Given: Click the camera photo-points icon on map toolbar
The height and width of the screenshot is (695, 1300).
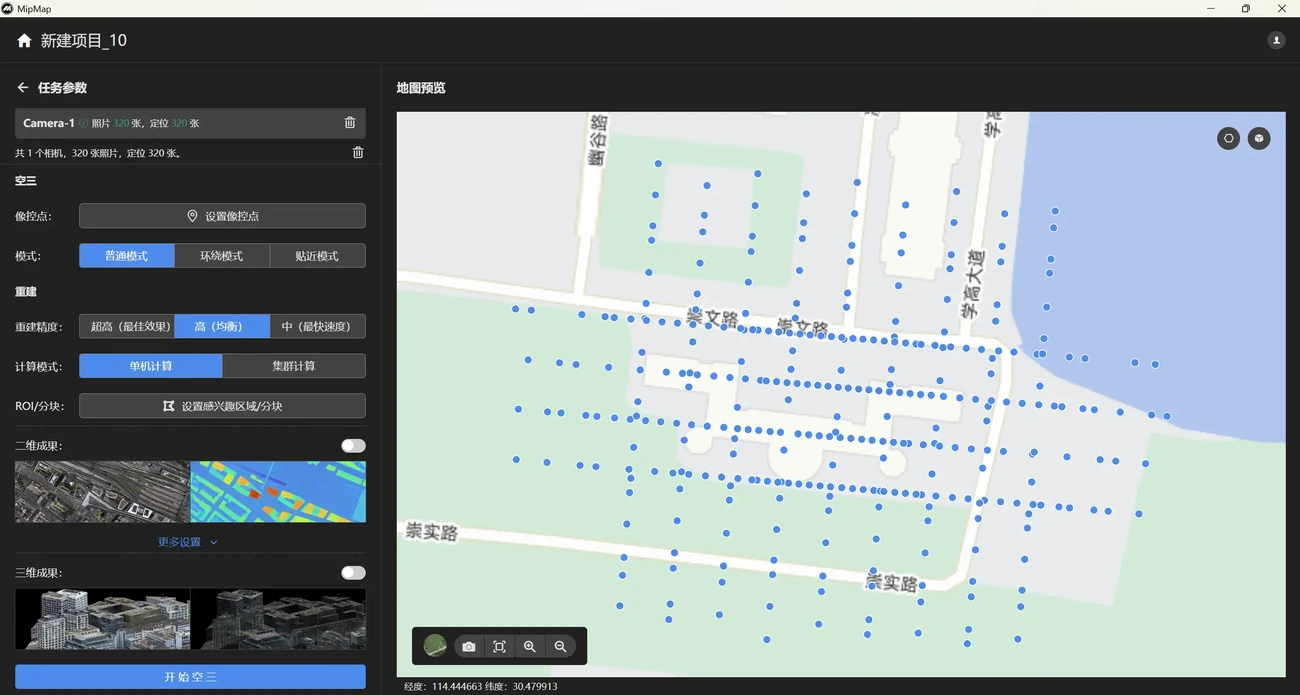Looking at the screenshot, I should [x=469, y=647].
